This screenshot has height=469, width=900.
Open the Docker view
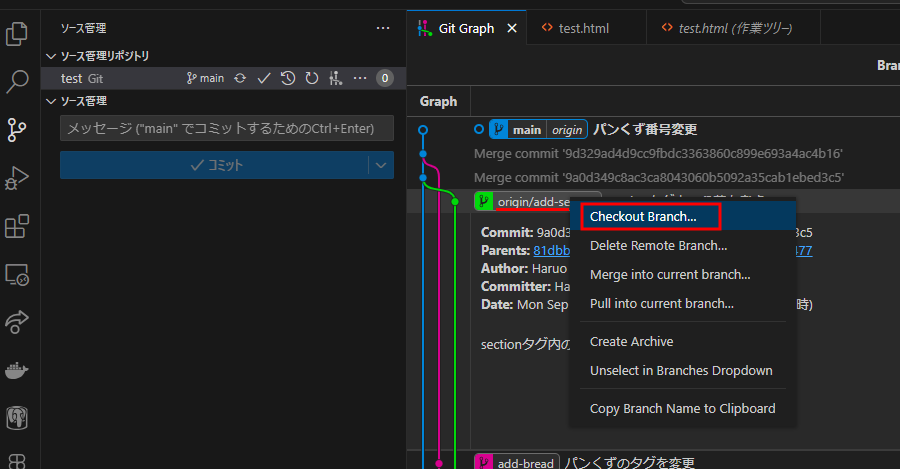click(17, 370)
